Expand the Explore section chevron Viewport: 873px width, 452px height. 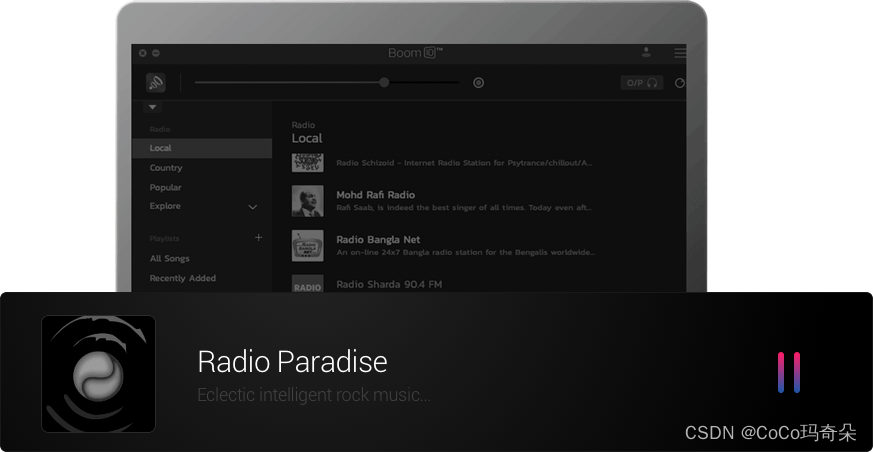point(252,207)
